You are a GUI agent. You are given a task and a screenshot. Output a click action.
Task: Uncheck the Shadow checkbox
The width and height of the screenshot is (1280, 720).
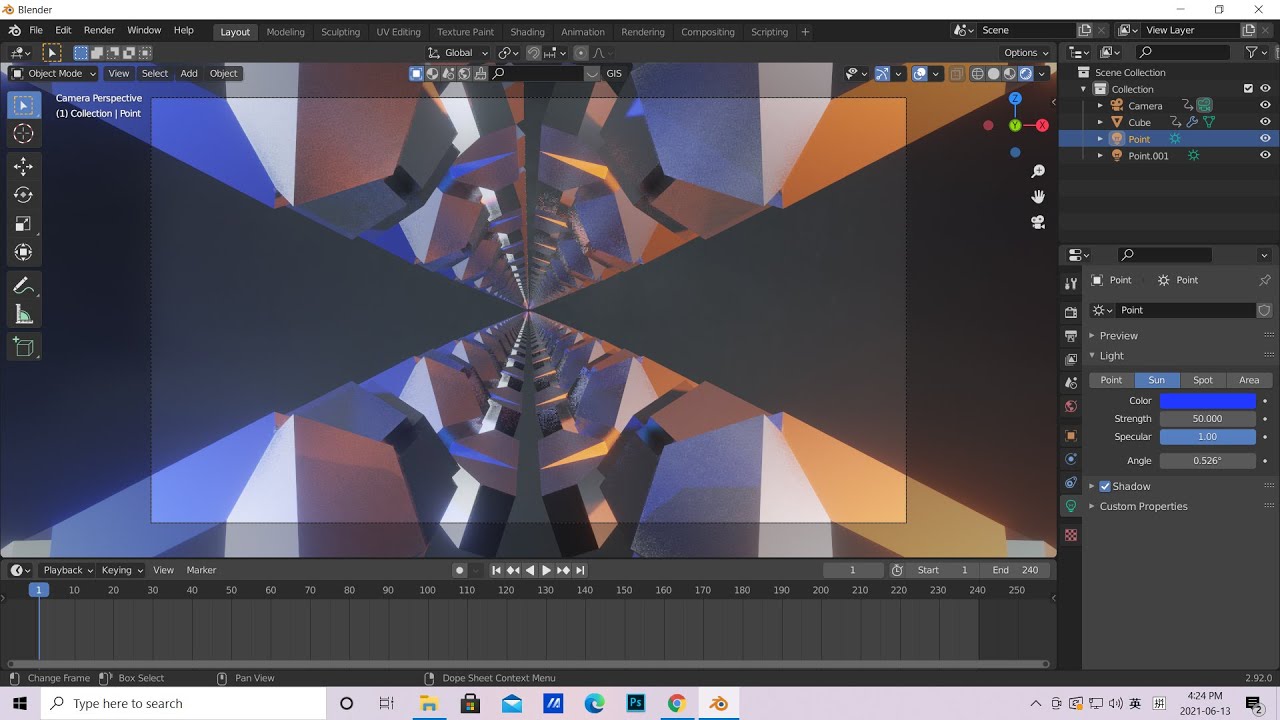coord(1105,486)
